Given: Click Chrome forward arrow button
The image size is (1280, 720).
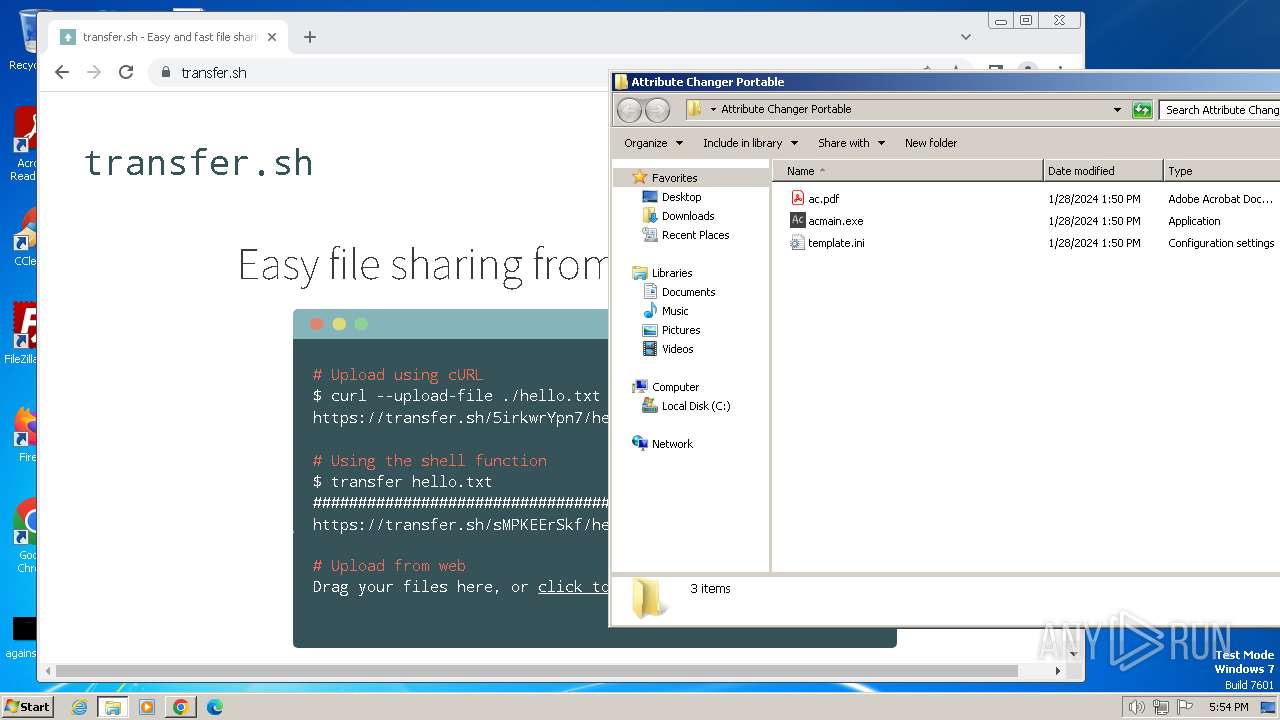Looking at the screenshot, I should [94, 72].
